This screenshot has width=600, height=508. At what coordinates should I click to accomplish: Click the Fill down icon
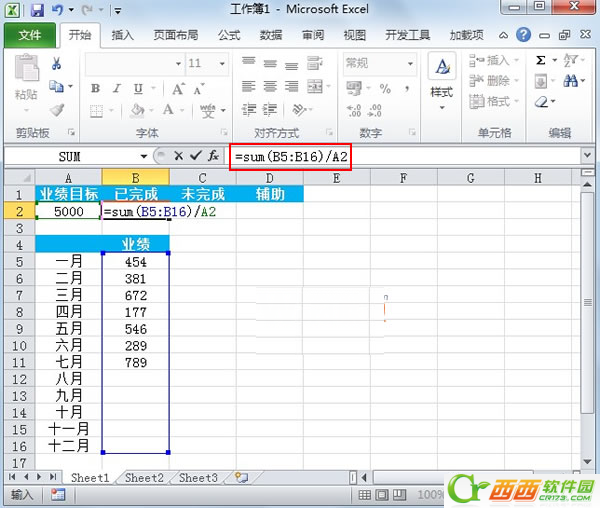pos(540,81)
